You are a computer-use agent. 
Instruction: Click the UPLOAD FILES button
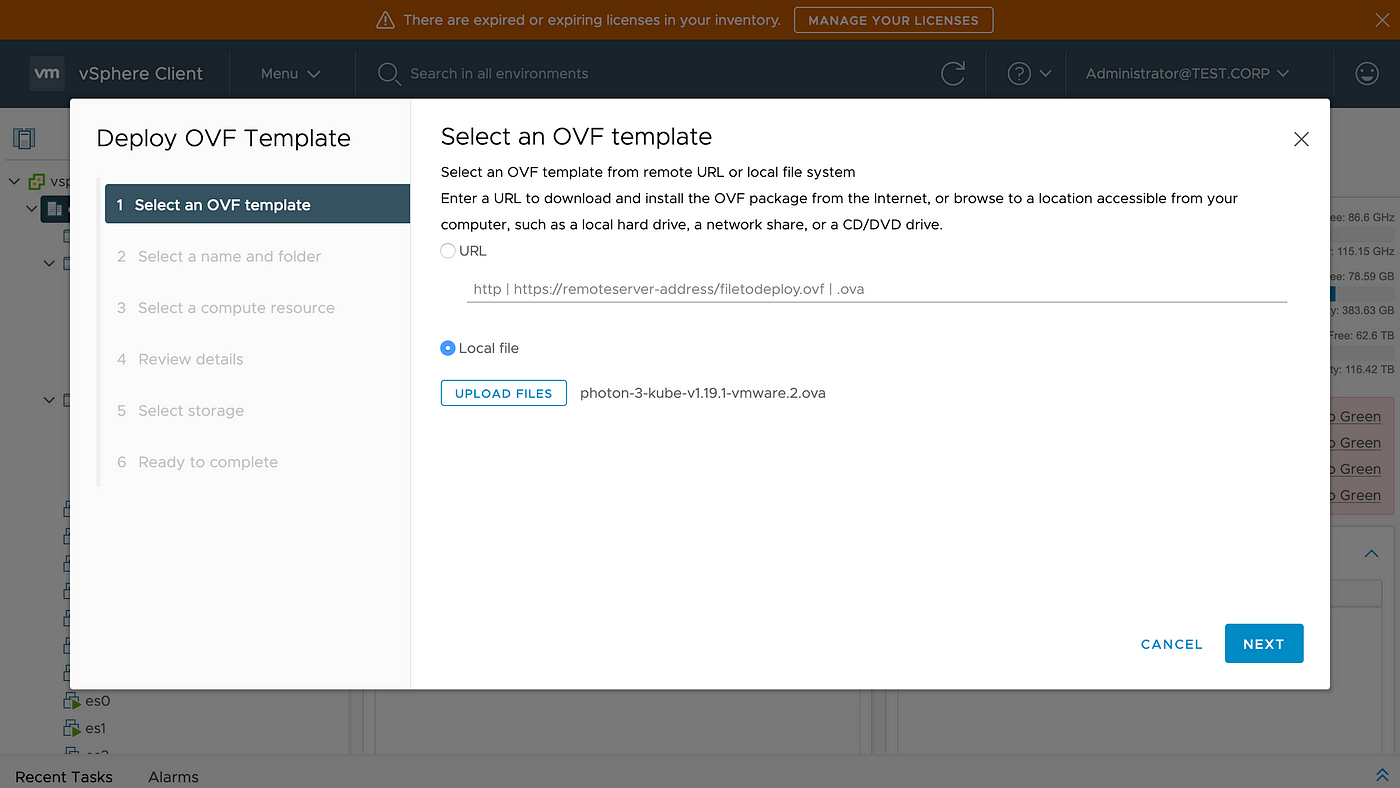504,393
